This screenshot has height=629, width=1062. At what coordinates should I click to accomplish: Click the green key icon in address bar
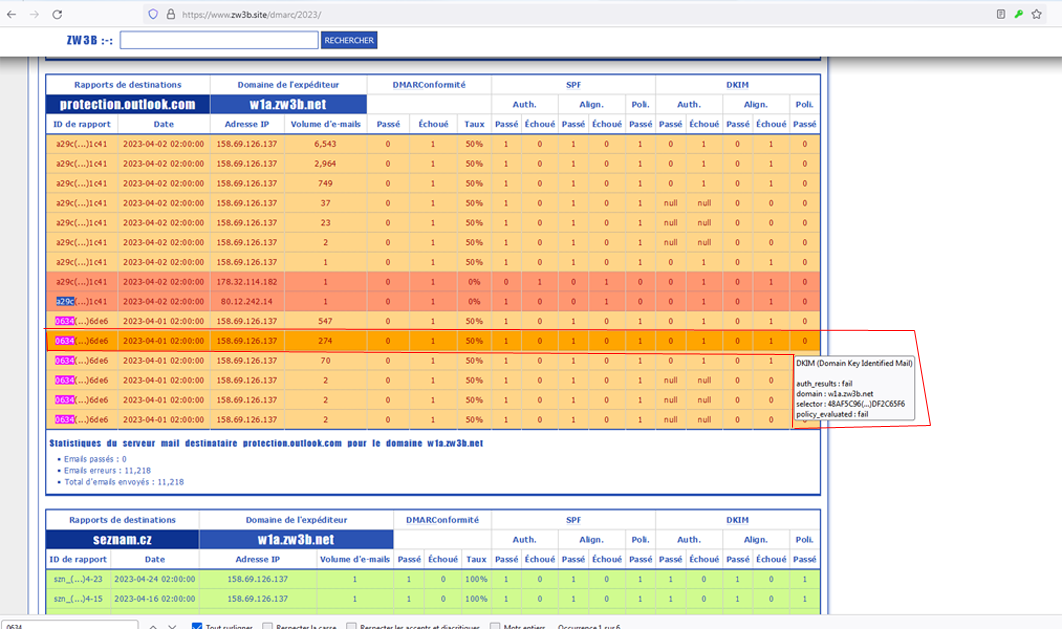(x=1018, y=15)
